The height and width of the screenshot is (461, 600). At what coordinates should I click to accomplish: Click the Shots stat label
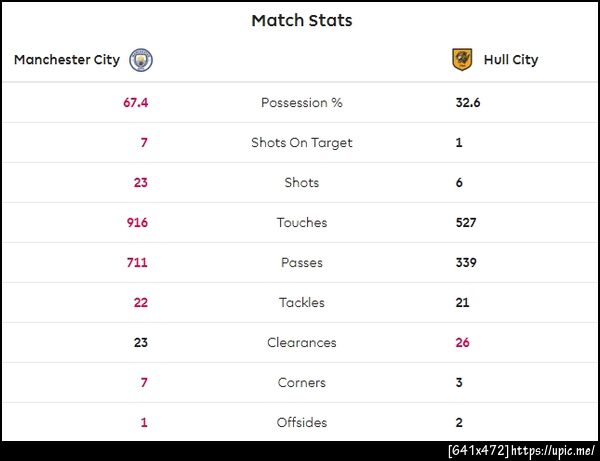pos(301,183)
